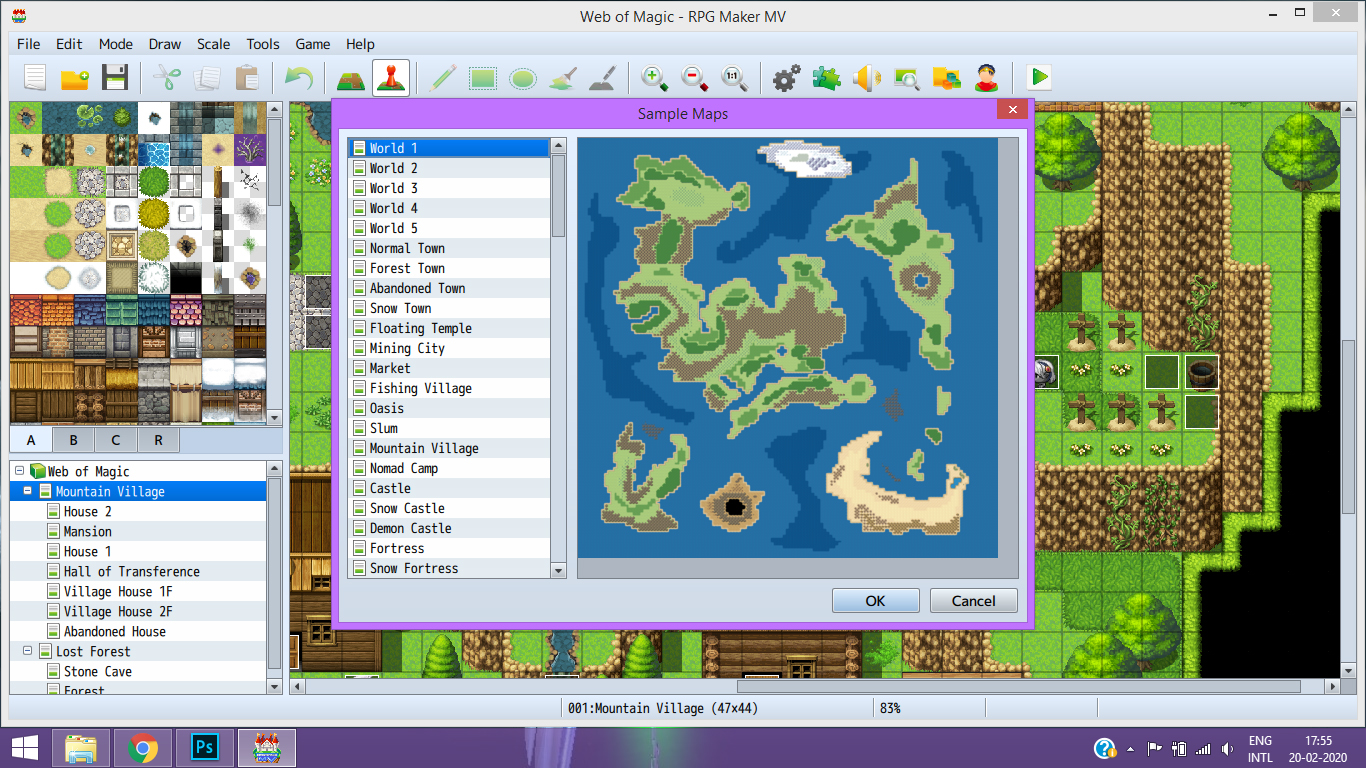This screenshot has height=768, width=1366.
Task: Open the Scale menu
Action: click(x=213, y=44)
